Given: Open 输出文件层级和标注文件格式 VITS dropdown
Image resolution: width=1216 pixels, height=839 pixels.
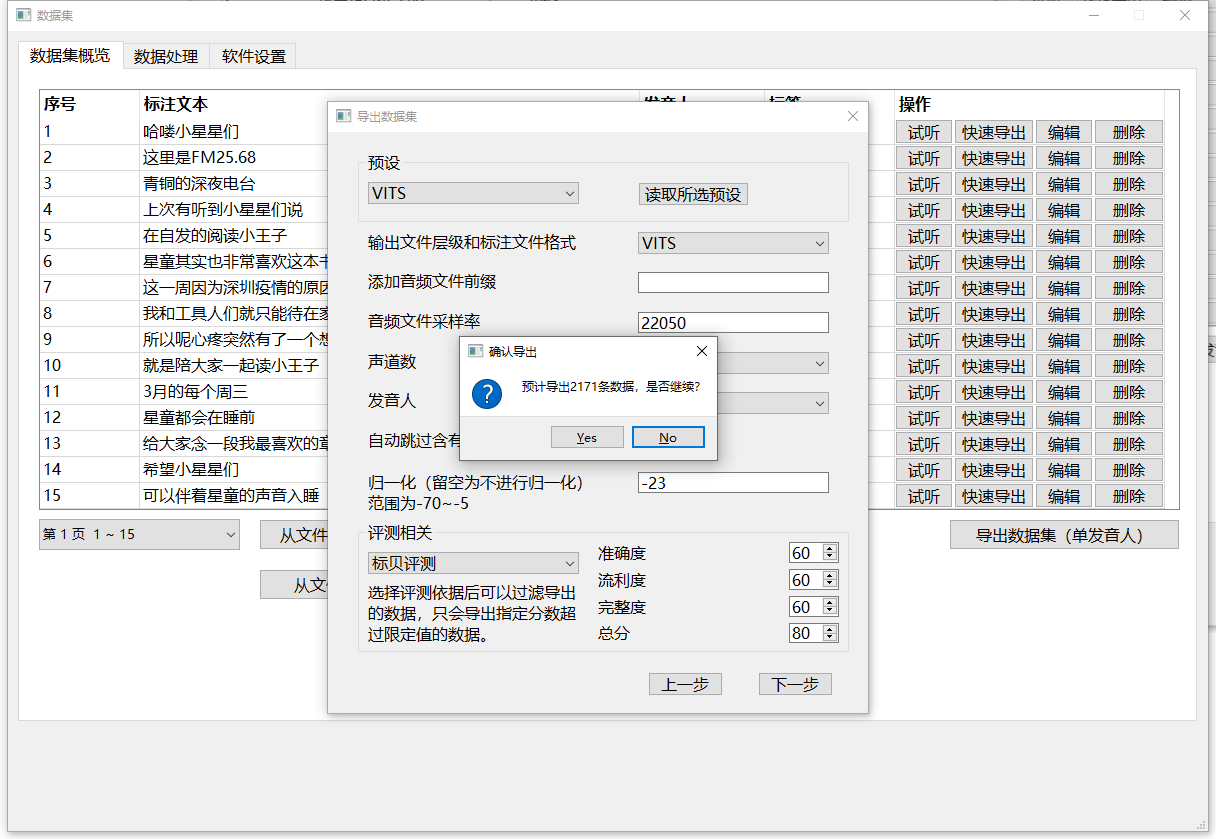Looking at the screenshot, I should click(x=733, y=243).
